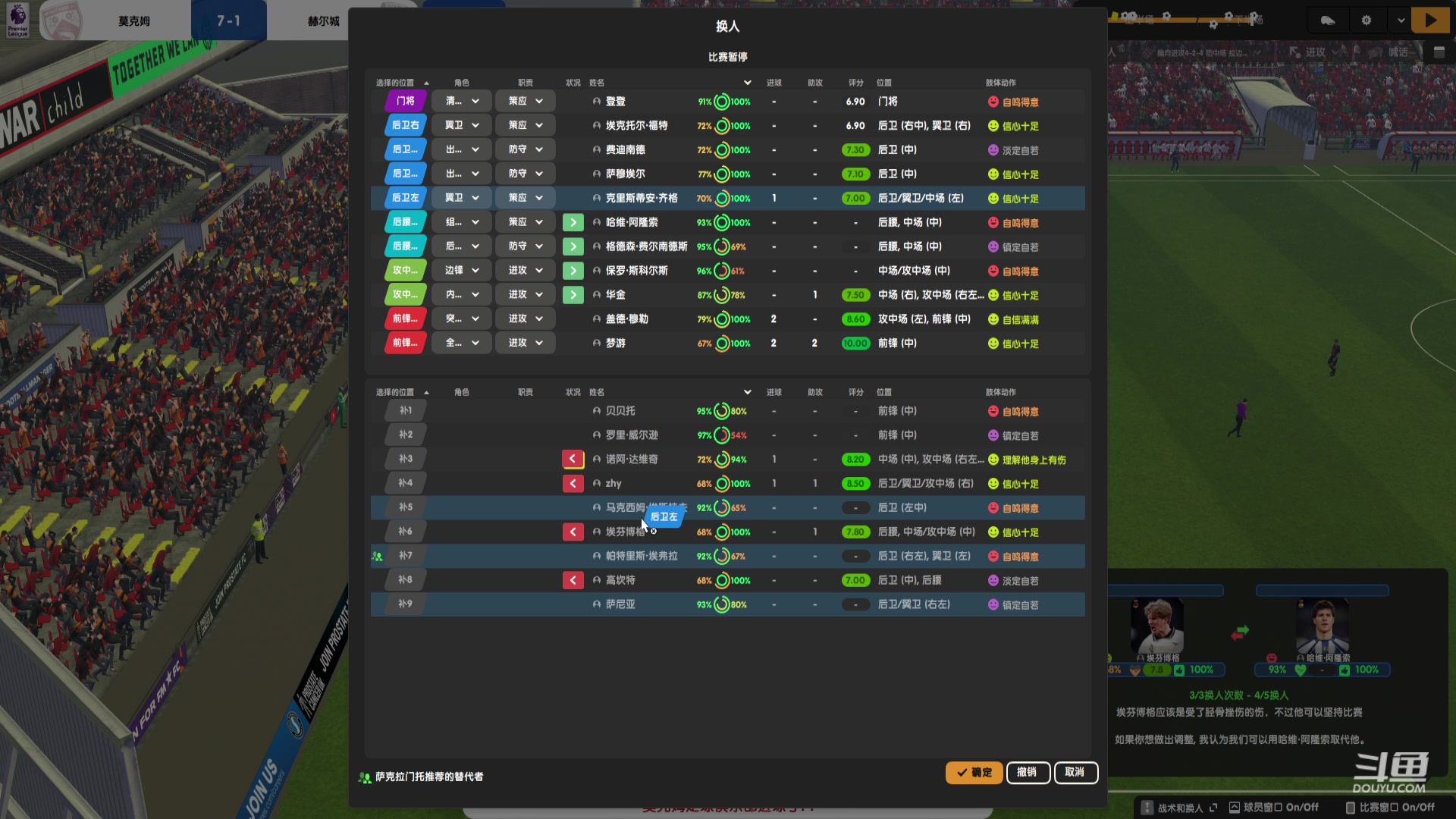This screenshot has height=819, width=1456.
Task: Expand name column dropdown in starting lineup header
Action: 747,83
